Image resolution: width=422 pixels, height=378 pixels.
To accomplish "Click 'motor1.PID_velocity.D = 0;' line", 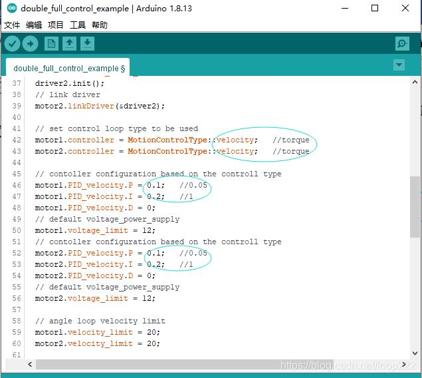I will pos(95,208).
